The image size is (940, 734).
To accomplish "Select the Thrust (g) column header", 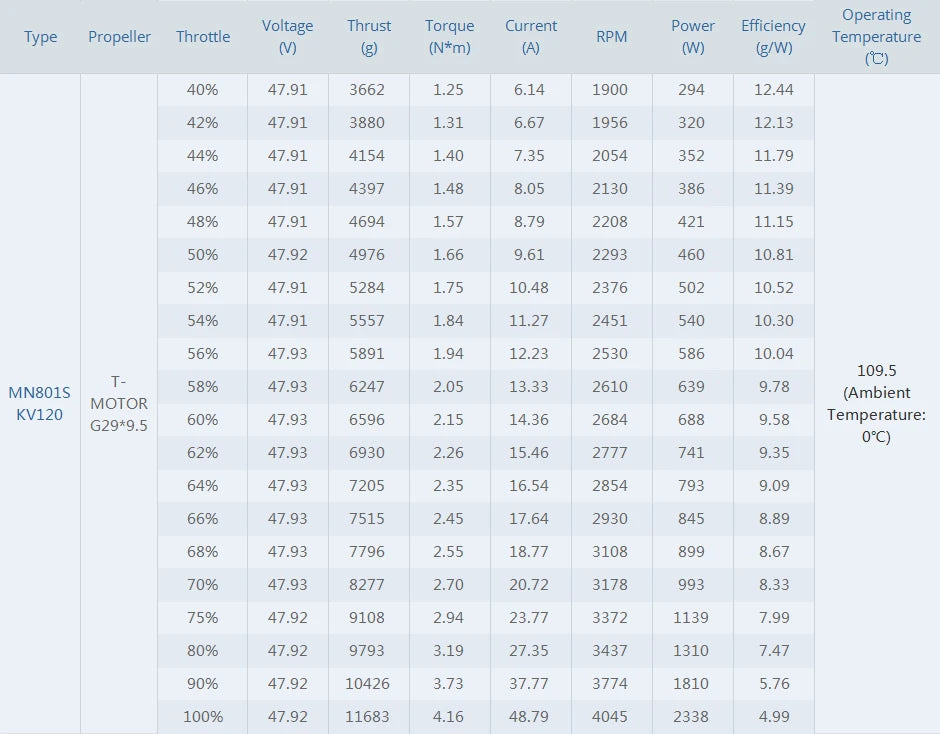I will click(369, 37).
